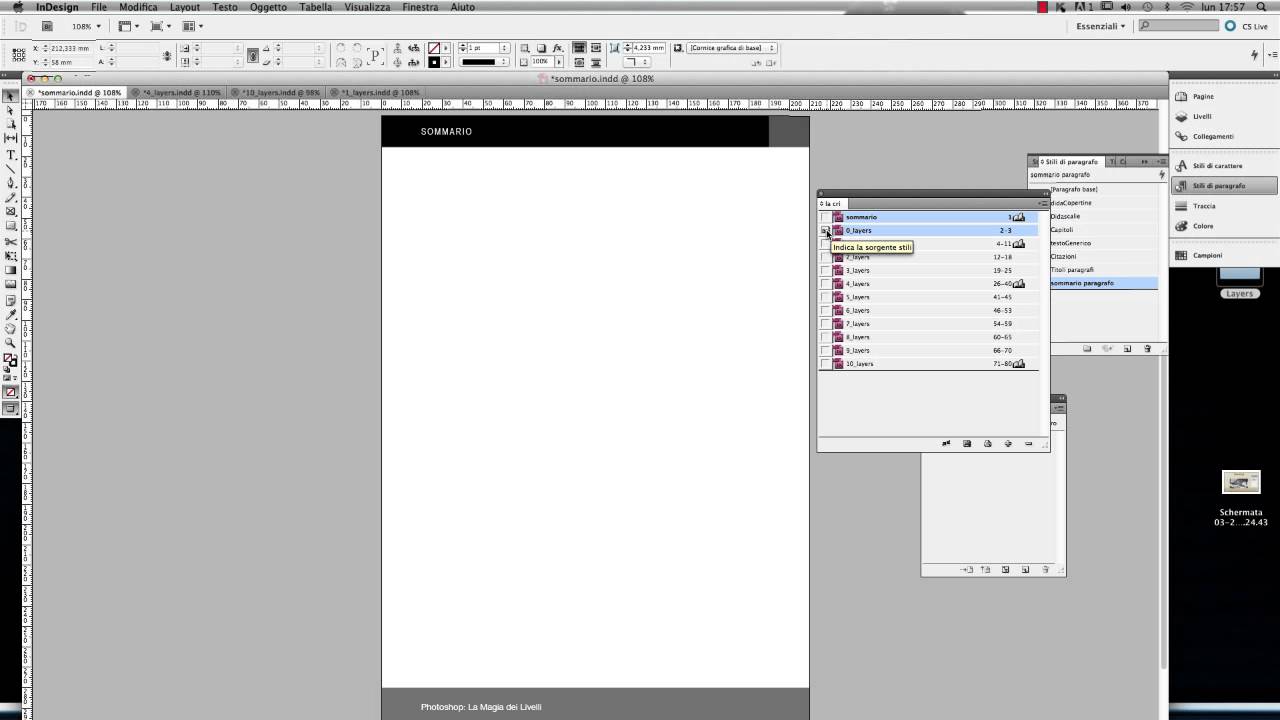Select the Free Transform tool

click(11, 256)
